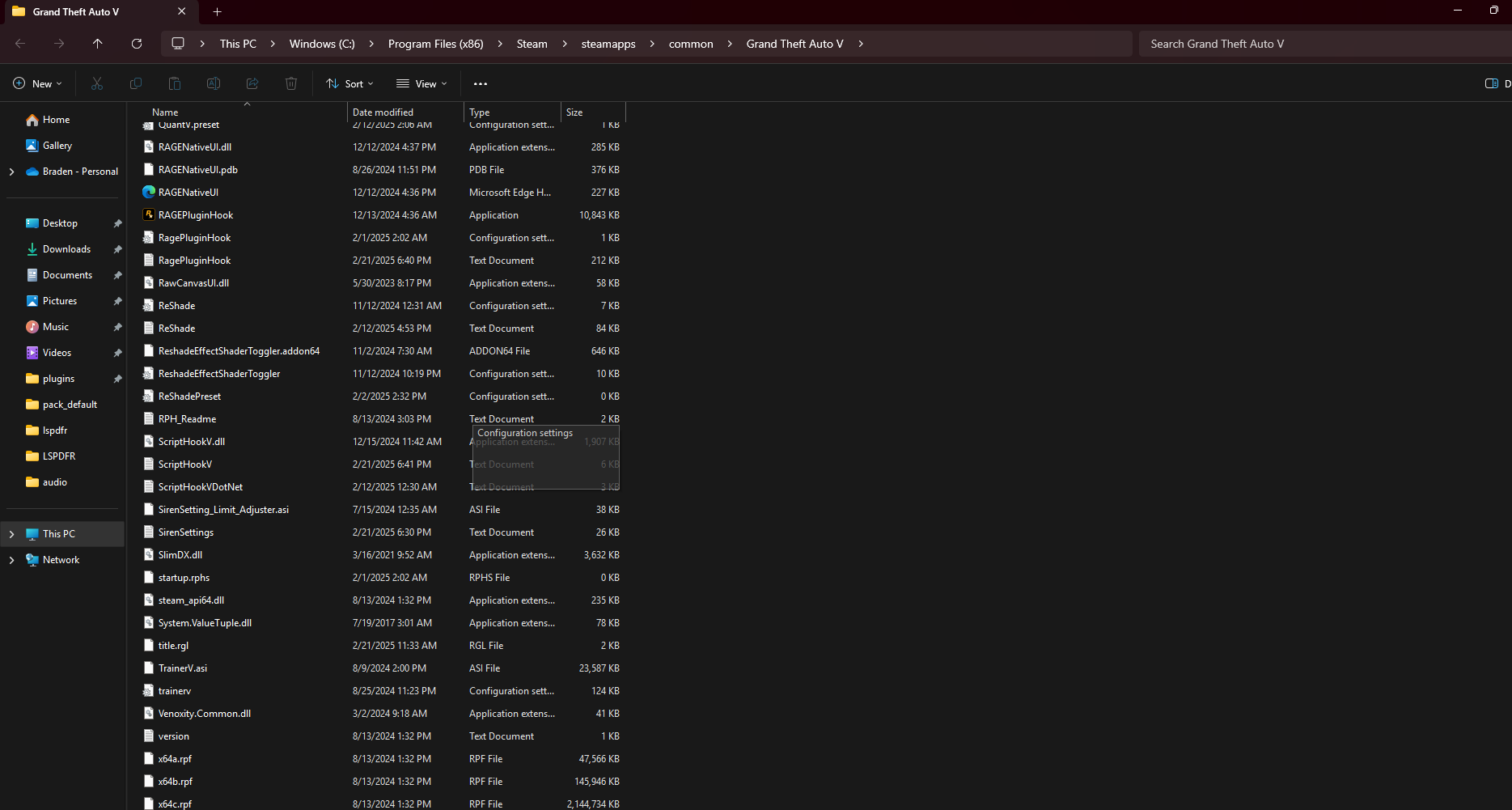
Task: Navigate to steamapps breadcrumb
Action: pos(608,44)
